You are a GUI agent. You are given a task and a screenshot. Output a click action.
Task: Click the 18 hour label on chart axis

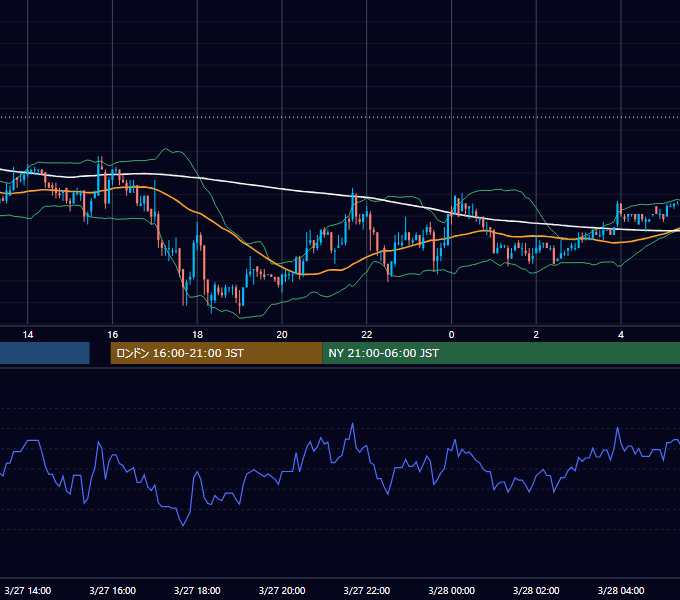[x=197, y=335]
